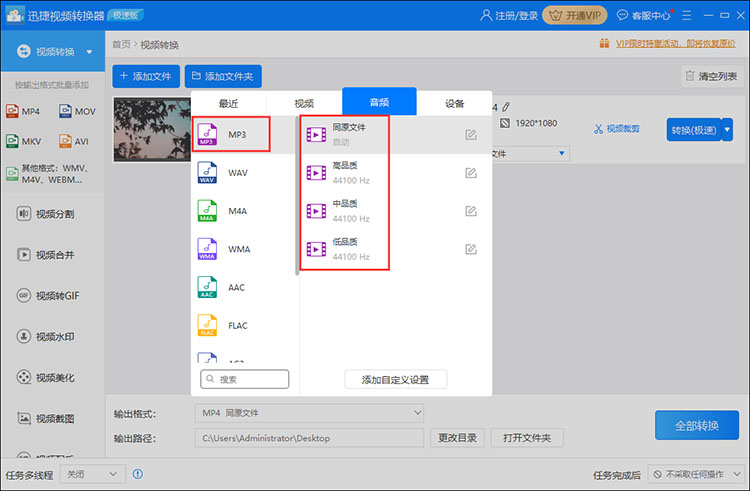Edit the 高品质 preset settings

(x=471, y=173)
